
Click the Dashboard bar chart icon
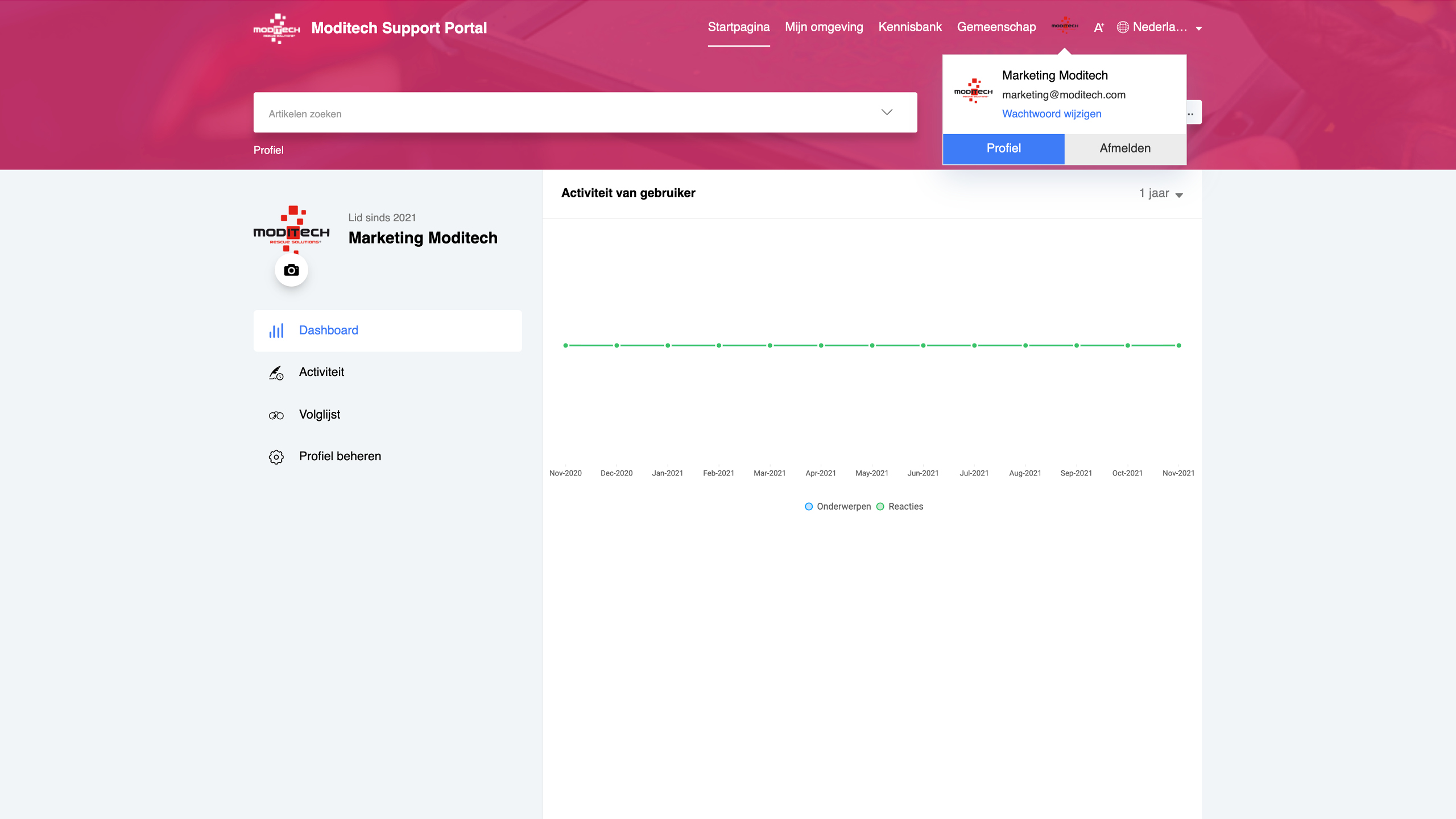point(276,330)
